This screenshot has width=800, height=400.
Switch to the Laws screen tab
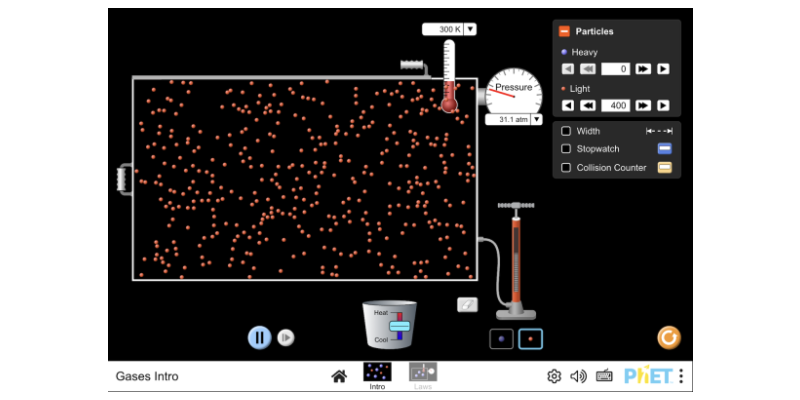[x=422, y=375]
